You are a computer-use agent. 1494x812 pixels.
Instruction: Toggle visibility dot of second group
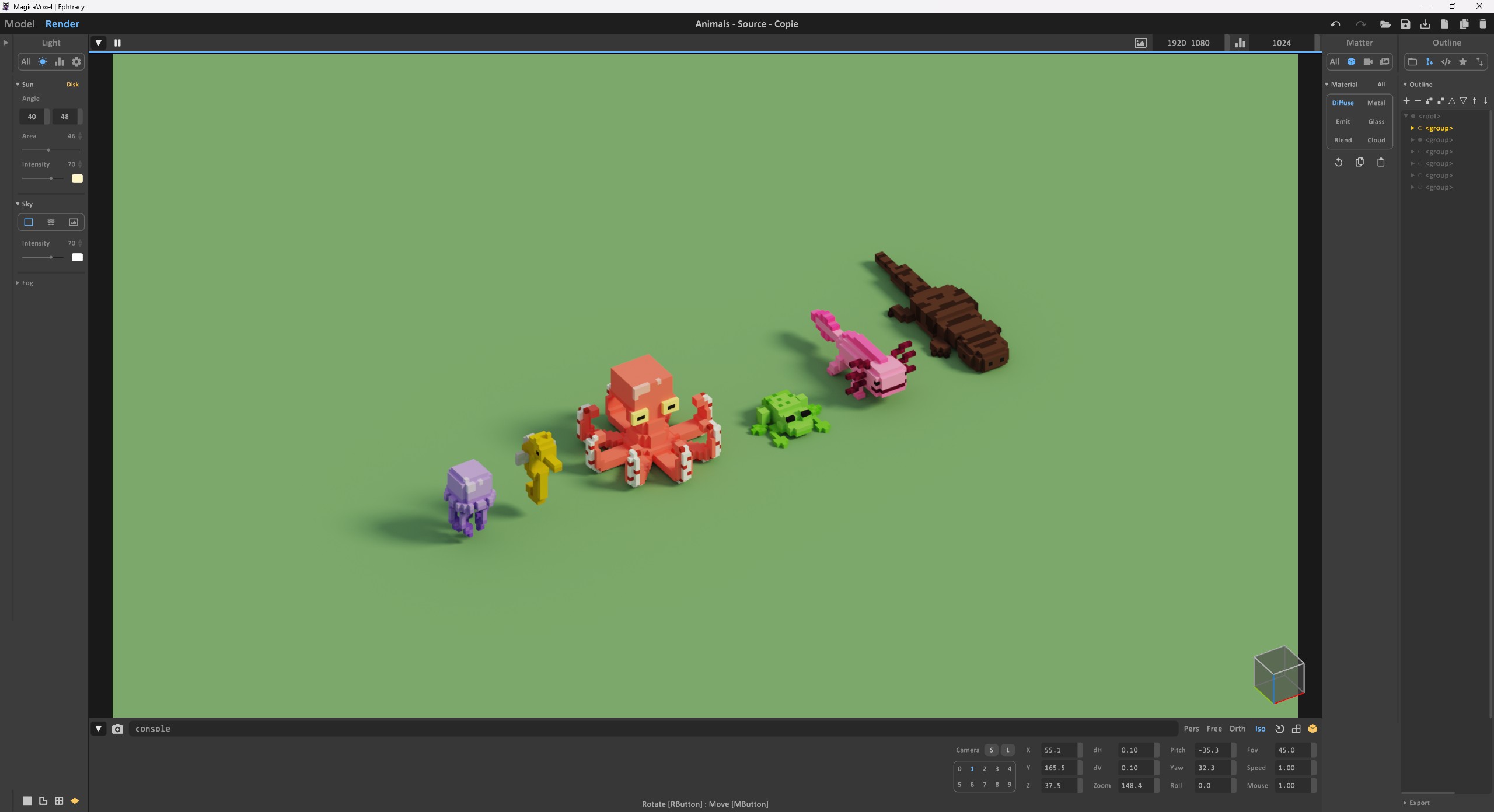coord(1420,140)
